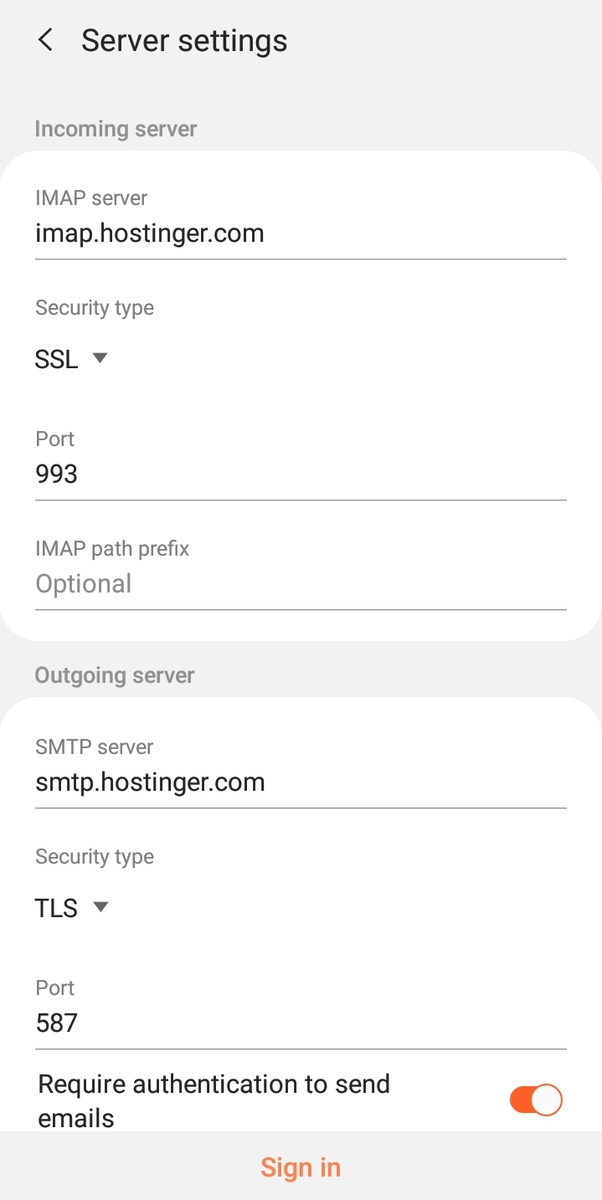Tap the Require authentication to send emails label
The image size is (602, 1200).
pyautogui.click(x=214, y=1101)
